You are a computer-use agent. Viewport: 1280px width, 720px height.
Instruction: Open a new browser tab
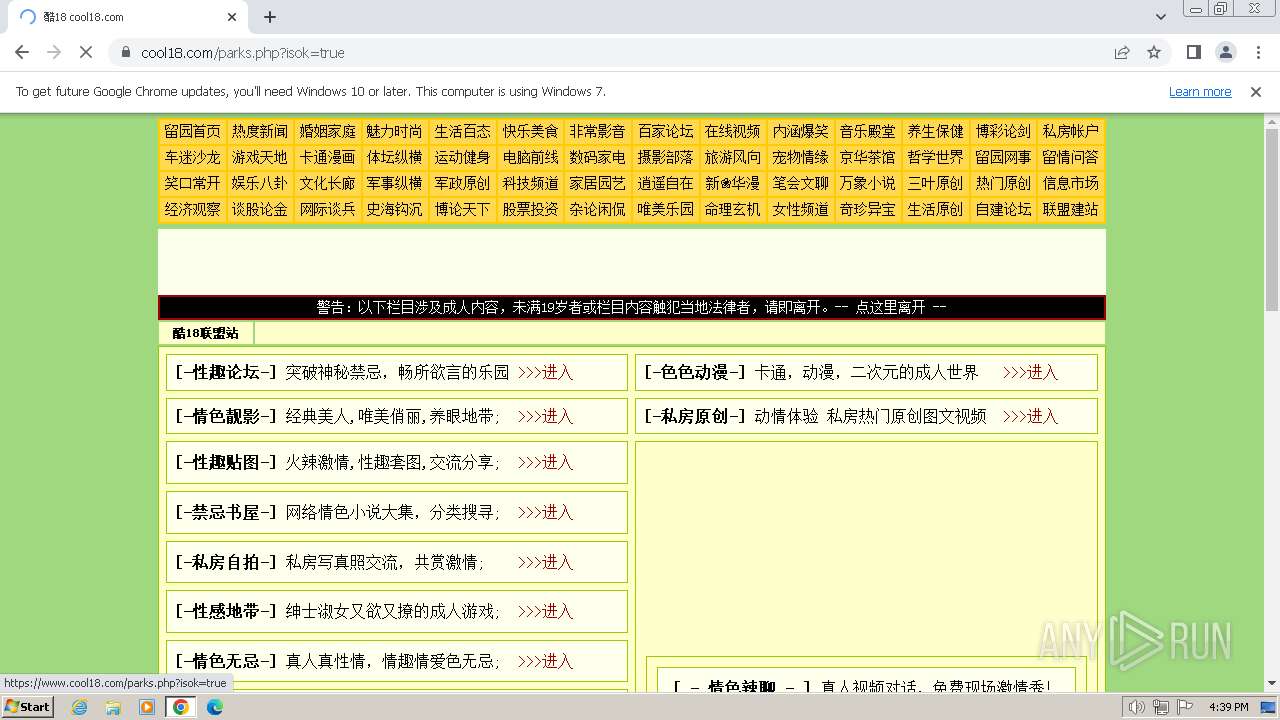270,17
